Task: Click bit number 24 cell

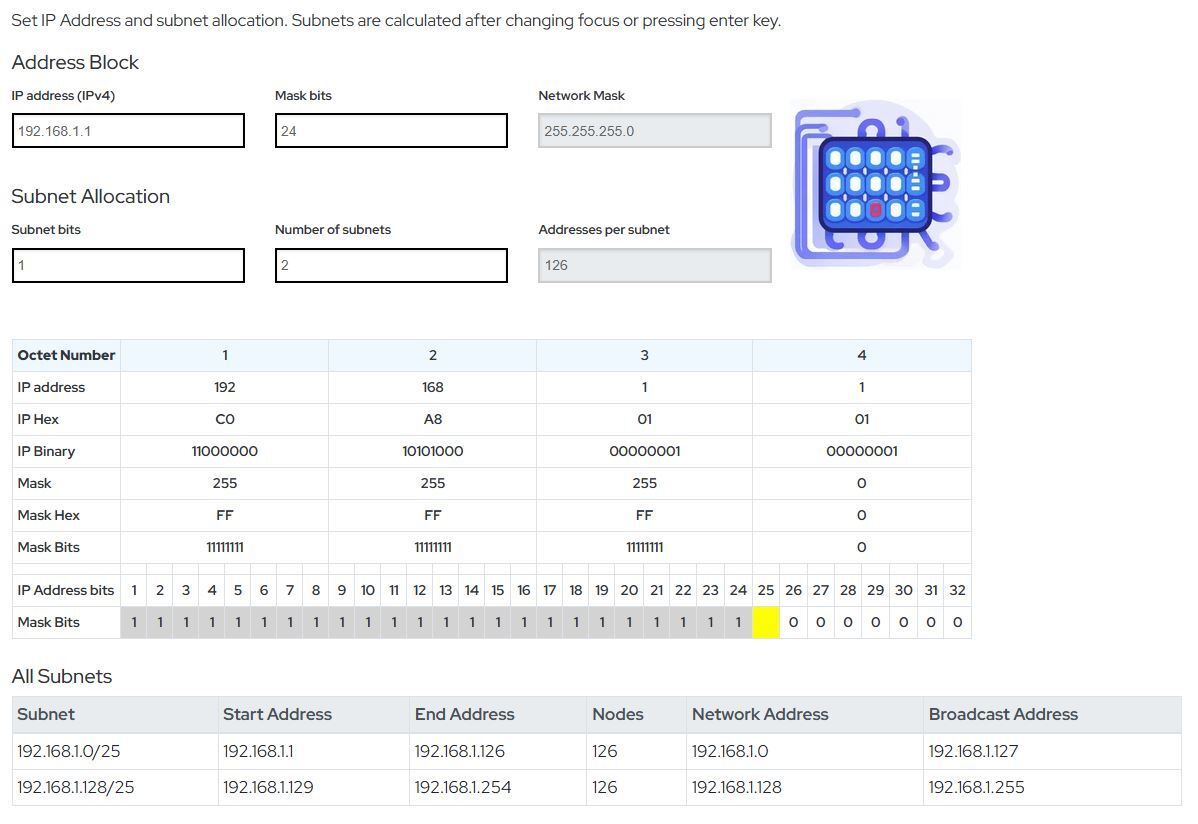Action: point(738,590)
